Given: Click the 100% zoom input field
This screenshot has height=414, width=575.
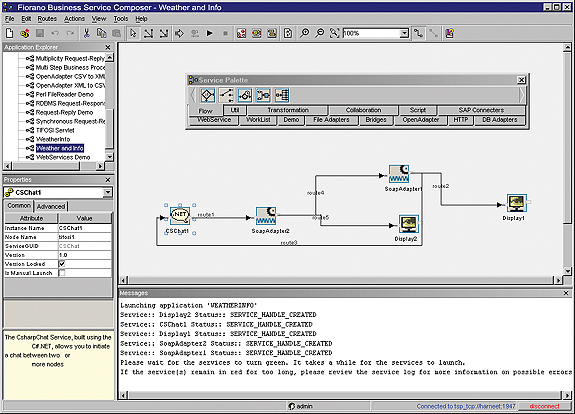Looking at the screenshot, I should click(x=371, y=33).
